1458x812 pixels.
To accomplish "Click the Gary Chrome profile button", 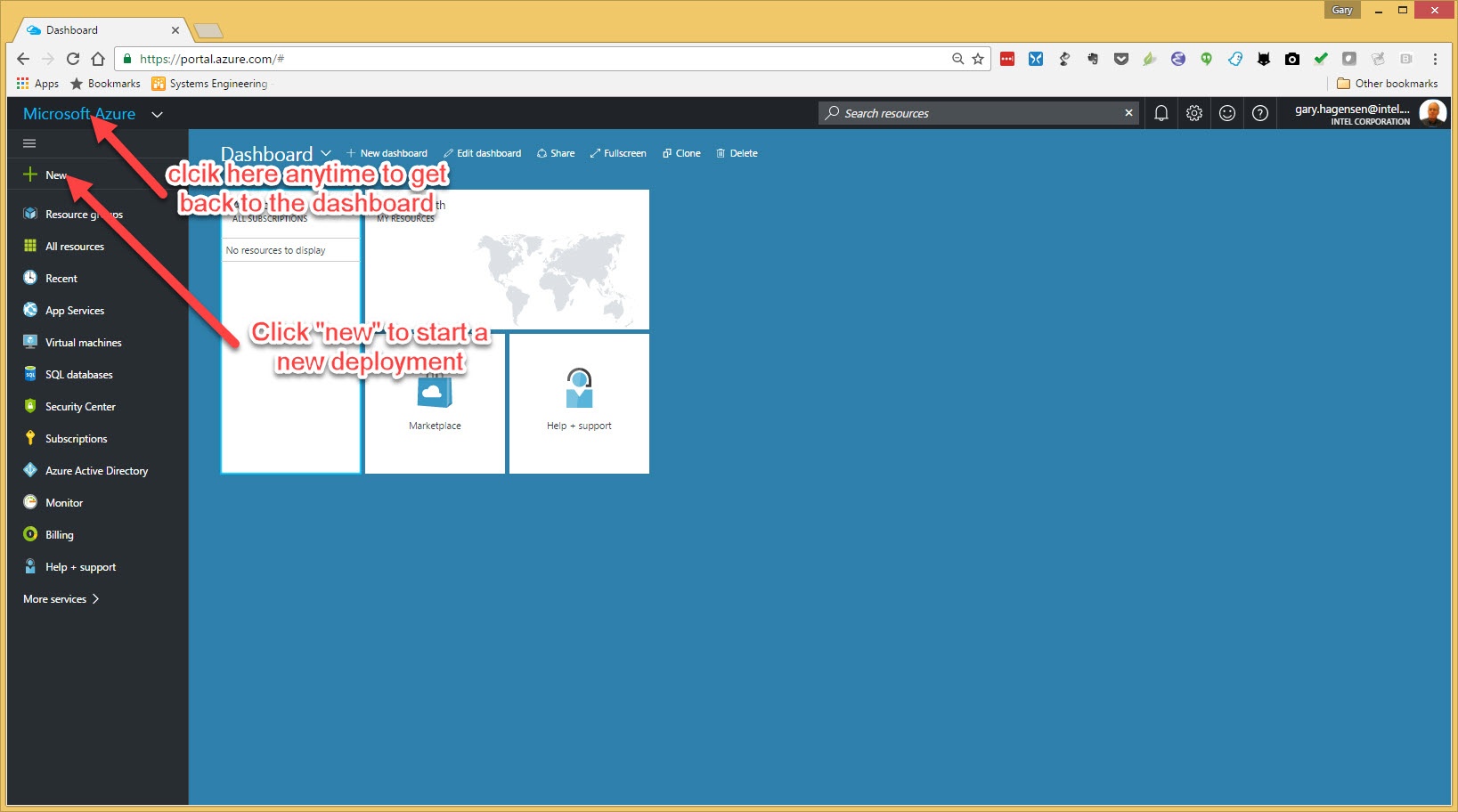I will pos(1342,10).
